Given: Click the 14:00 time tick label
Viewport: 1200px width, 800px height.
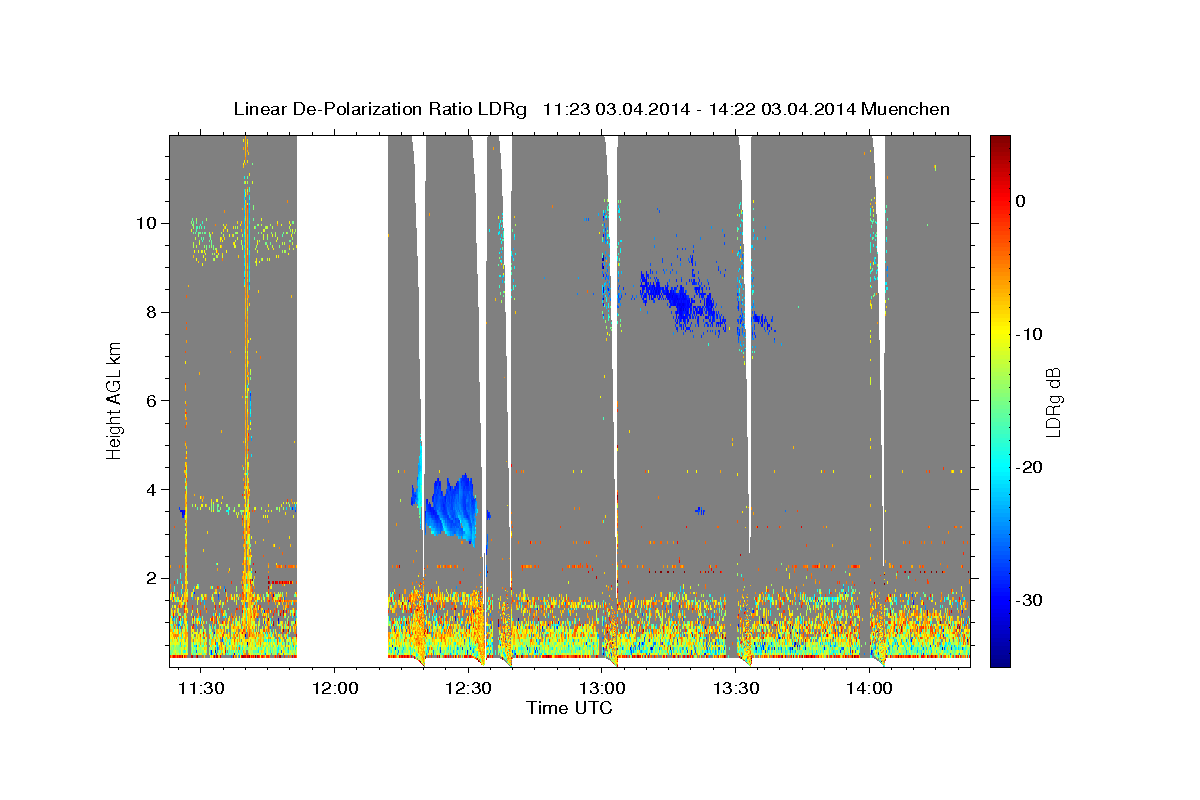Looking at the screenshot, I should pos(869,689).
